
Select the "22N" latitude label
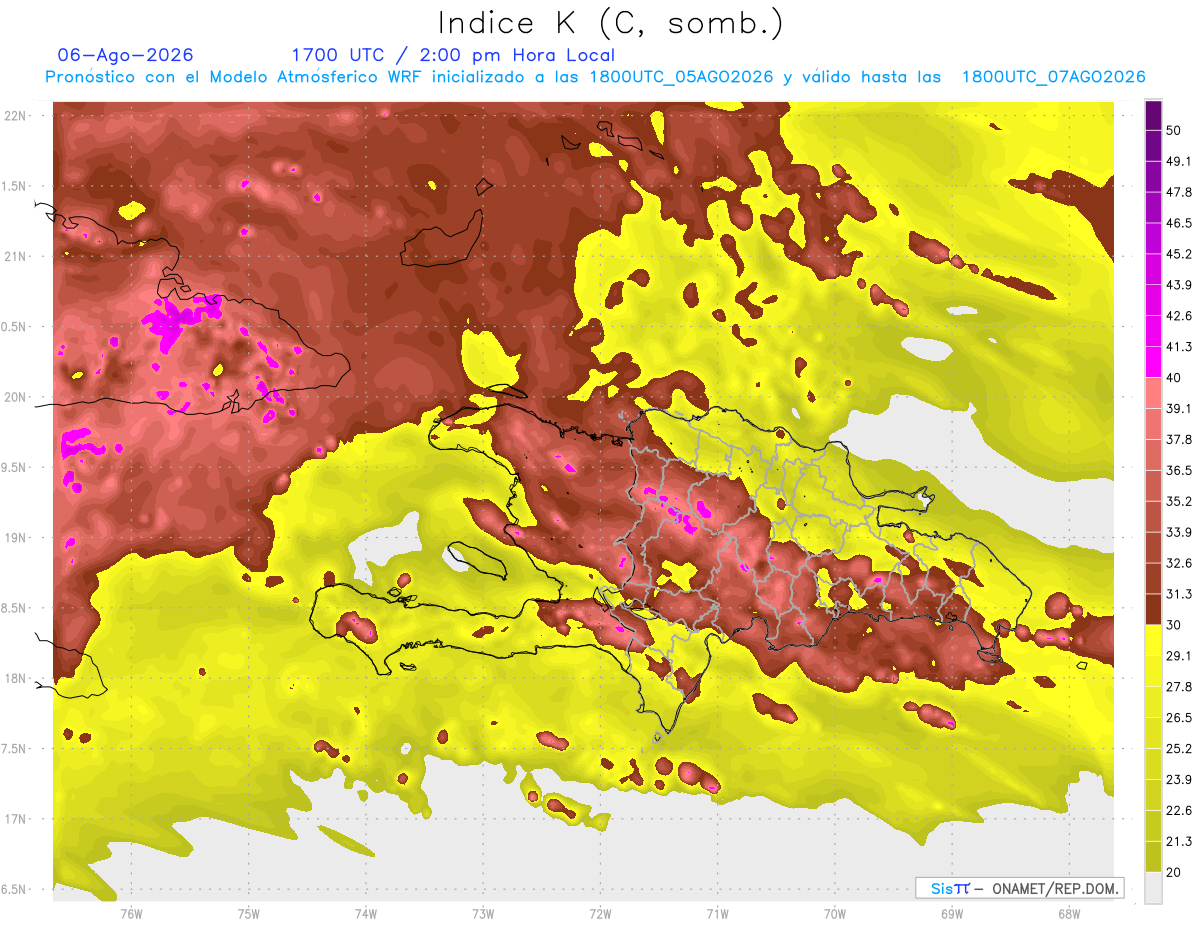pos(16,116)
